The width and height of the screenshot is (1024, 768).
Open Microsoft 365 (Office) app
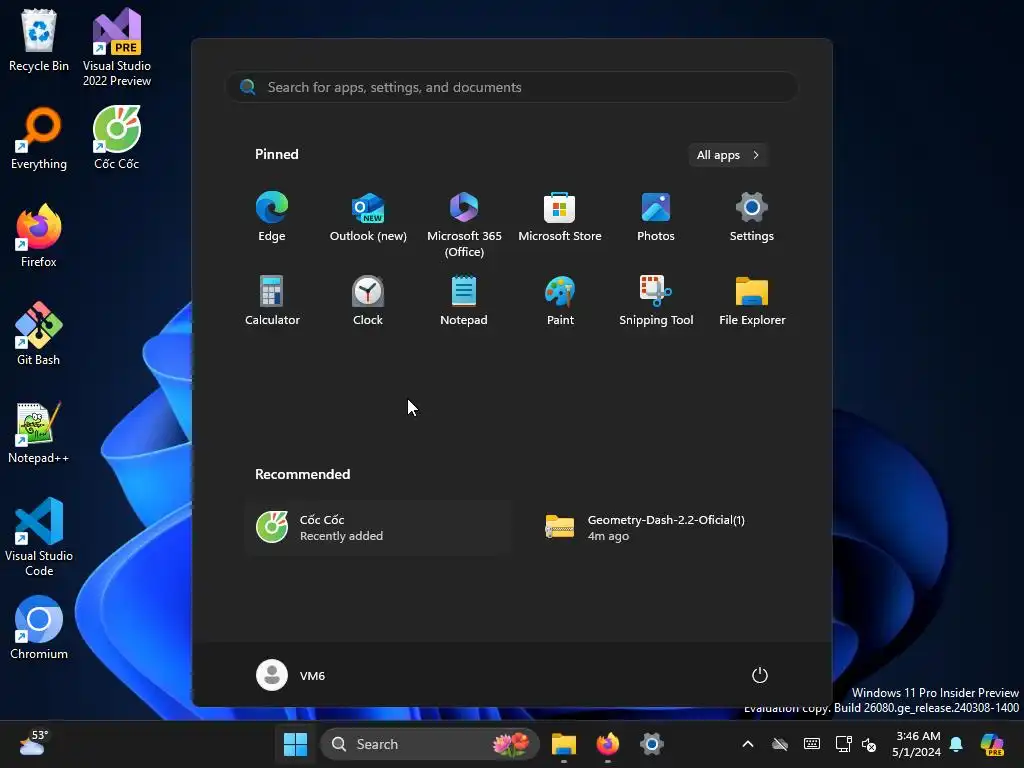coord(464,225)
